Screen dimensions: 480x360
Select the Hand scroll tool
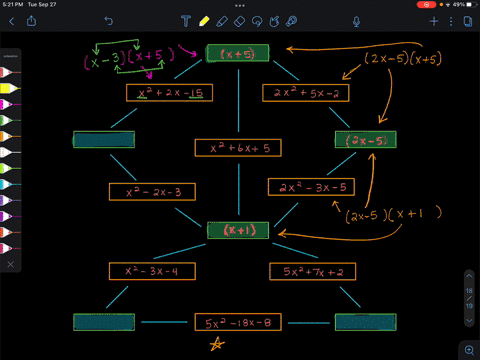pyautogui.click(x=274, y=22)
